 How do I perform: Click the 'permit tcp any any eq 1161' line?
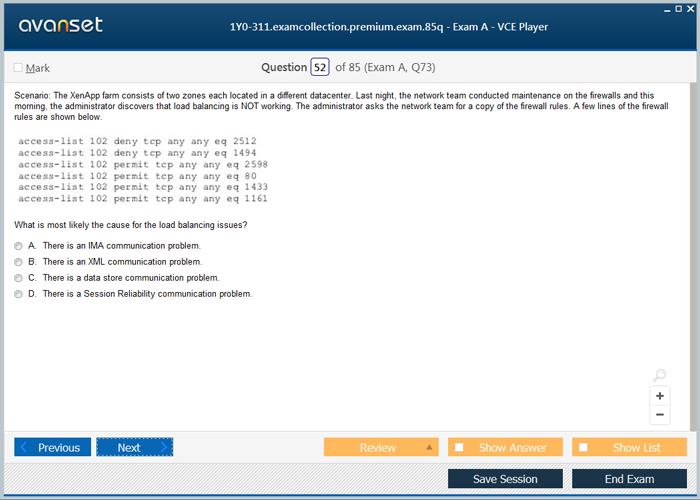point(143,199)
